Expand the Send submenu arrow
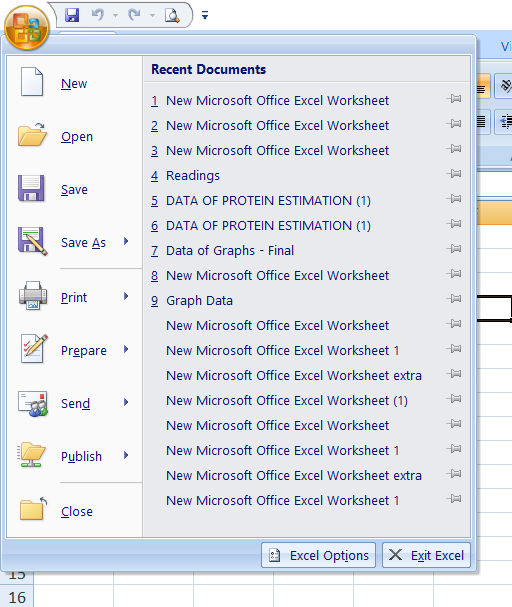The width and height of the screenshot is (512, 607). (x=126, y=403)
